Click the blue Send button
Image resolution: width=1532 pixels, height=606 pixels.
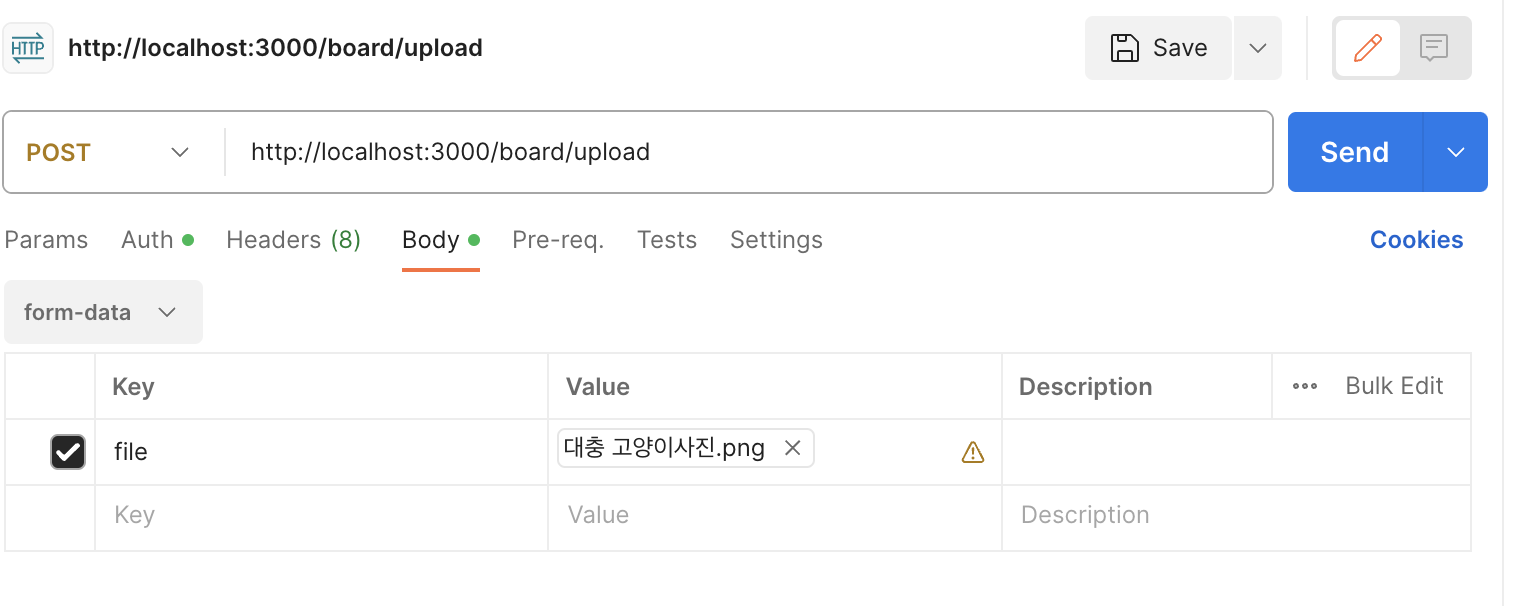[x=1355, y=152]
